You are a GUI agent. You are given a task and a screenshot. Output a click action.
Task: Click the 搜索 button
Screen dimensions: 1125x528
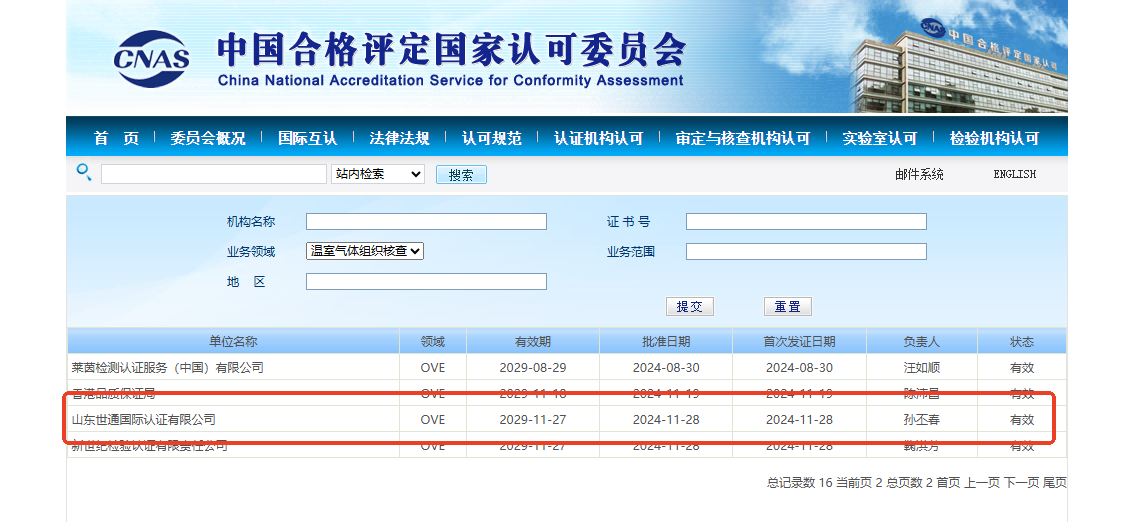[x=461, y=174]
